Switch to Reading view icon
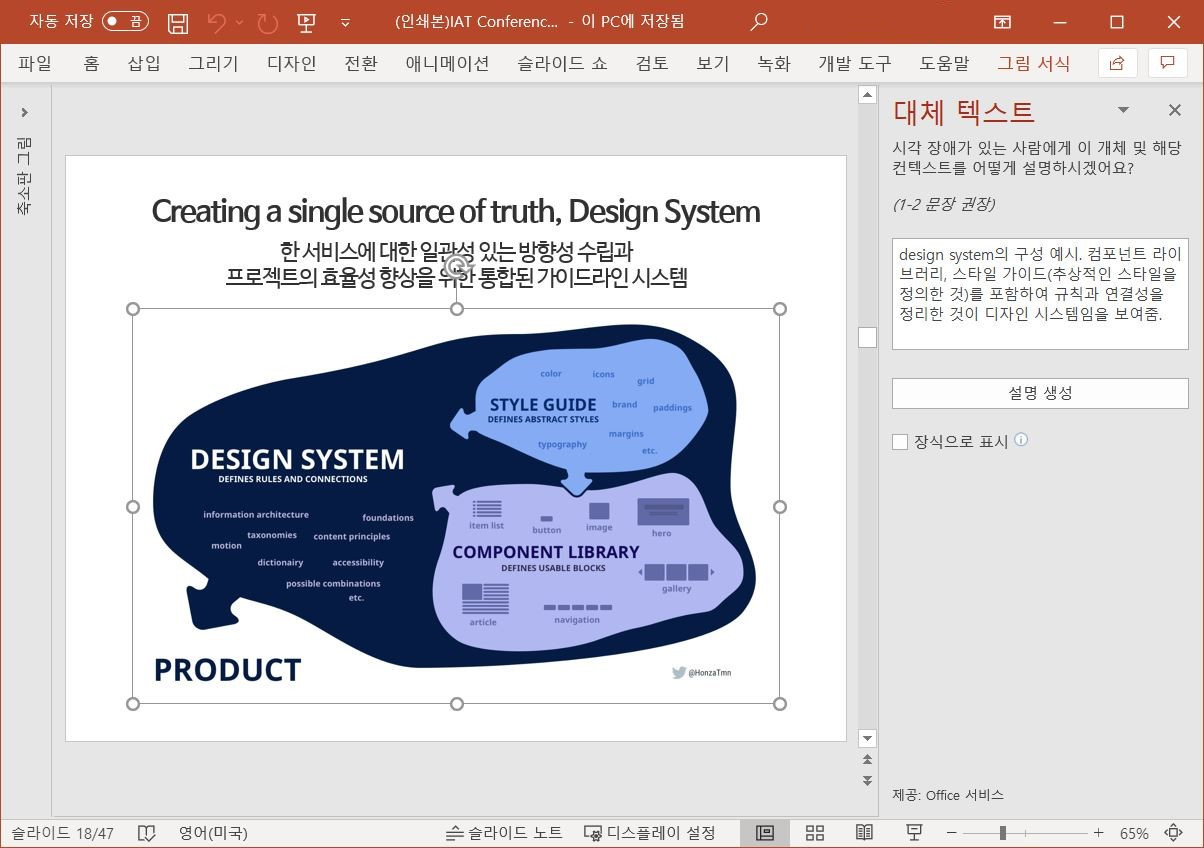Viewport: 1204px width, 848px height. coord(864,833)
